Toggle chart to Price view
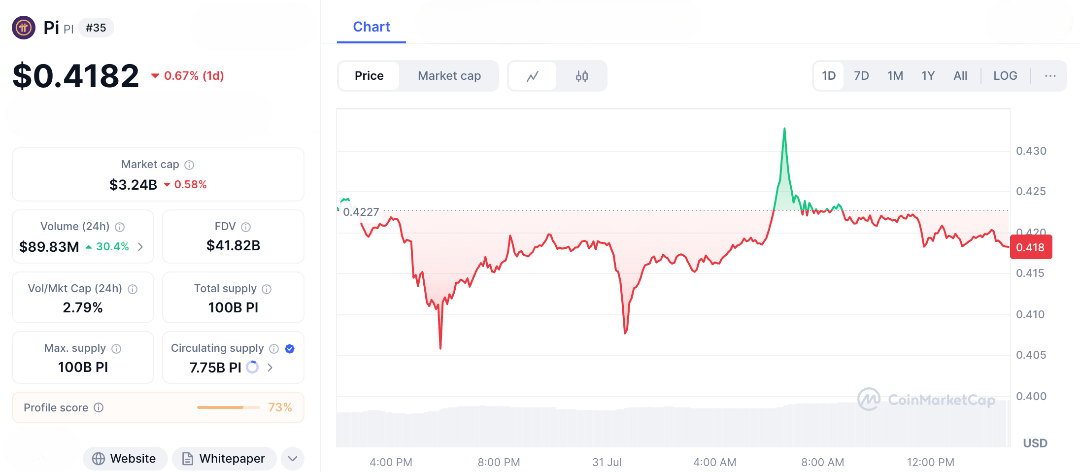Screen dimensions: 1080x472 [x=369, y=76]
